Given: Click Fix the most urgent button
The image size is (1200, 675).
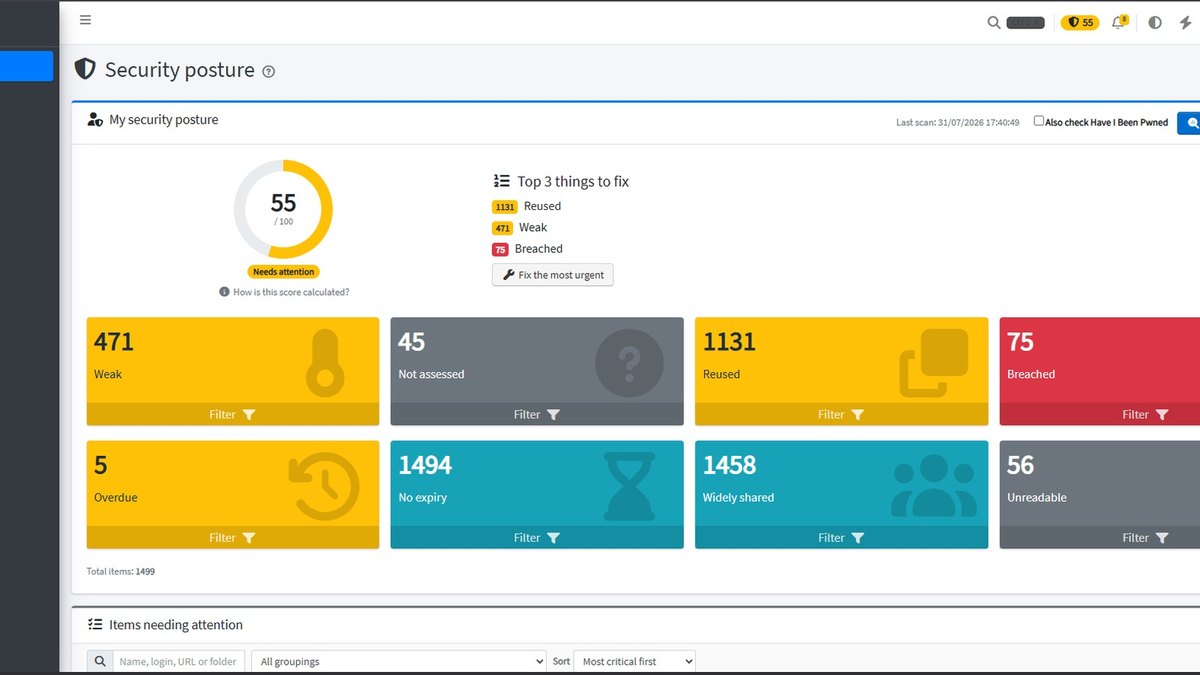Looking at the screenshot, I should pyautogui.click(x=552, y=275).
